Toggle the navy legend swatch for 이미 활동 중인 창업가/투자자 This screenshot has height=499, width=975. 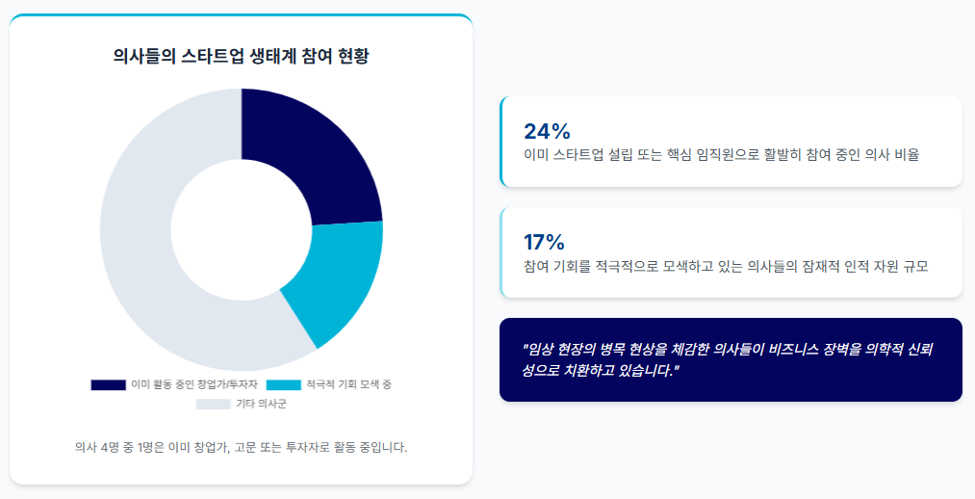coord(108,385)
